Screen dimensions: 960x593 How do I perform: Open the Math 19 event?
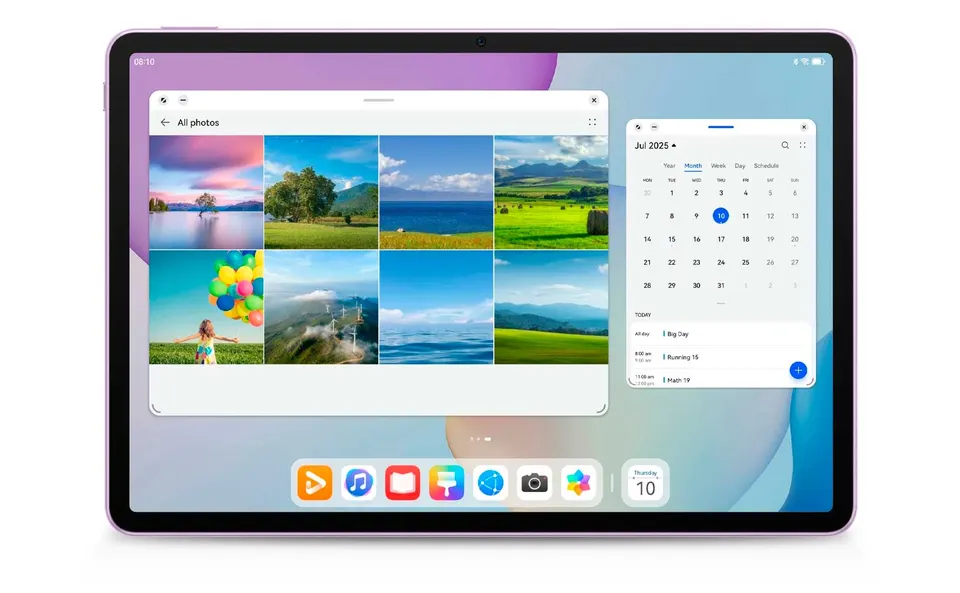pos(721,380)
